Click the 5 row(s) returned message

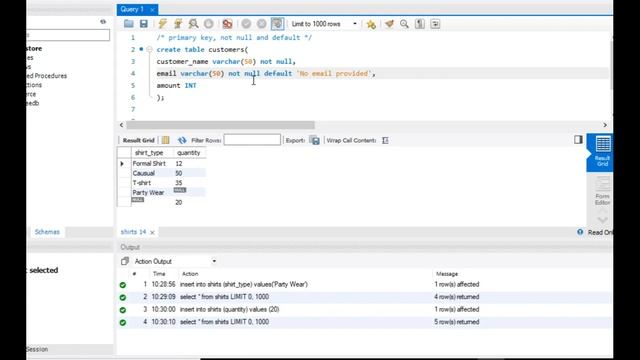pos(457,322)
